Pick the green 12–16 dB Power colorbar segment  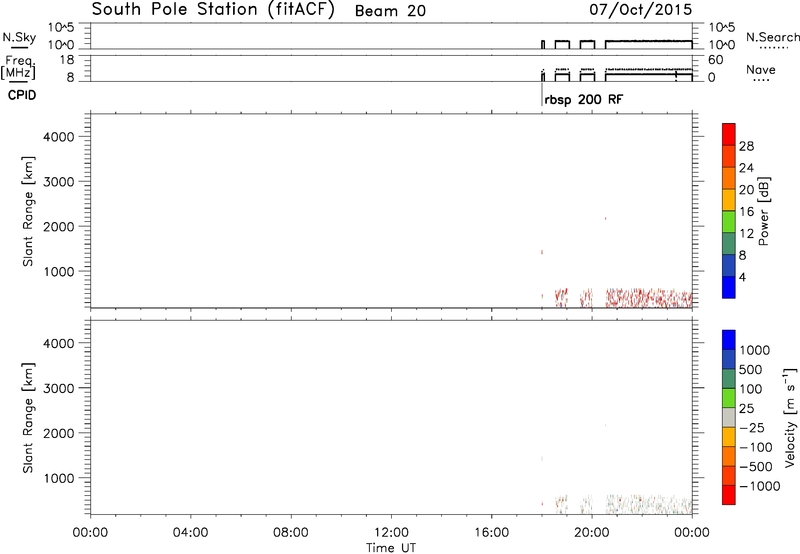[x=729, y=222]
